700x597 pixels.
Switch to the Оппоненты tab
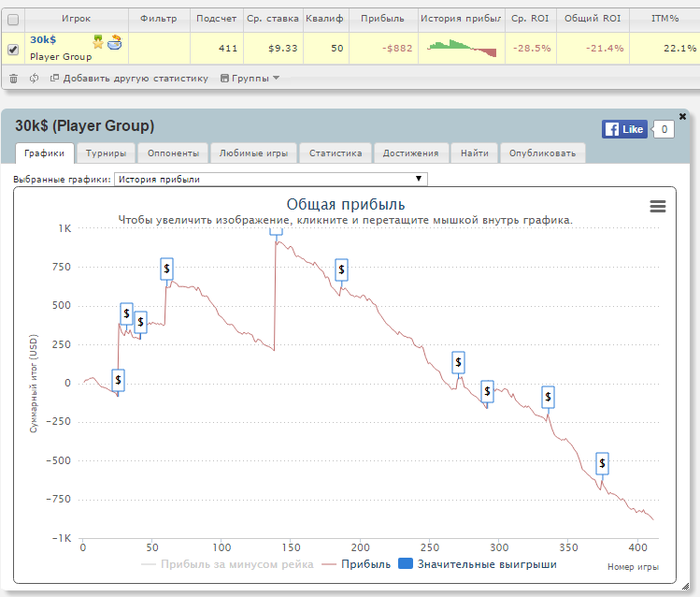(173, 153)
